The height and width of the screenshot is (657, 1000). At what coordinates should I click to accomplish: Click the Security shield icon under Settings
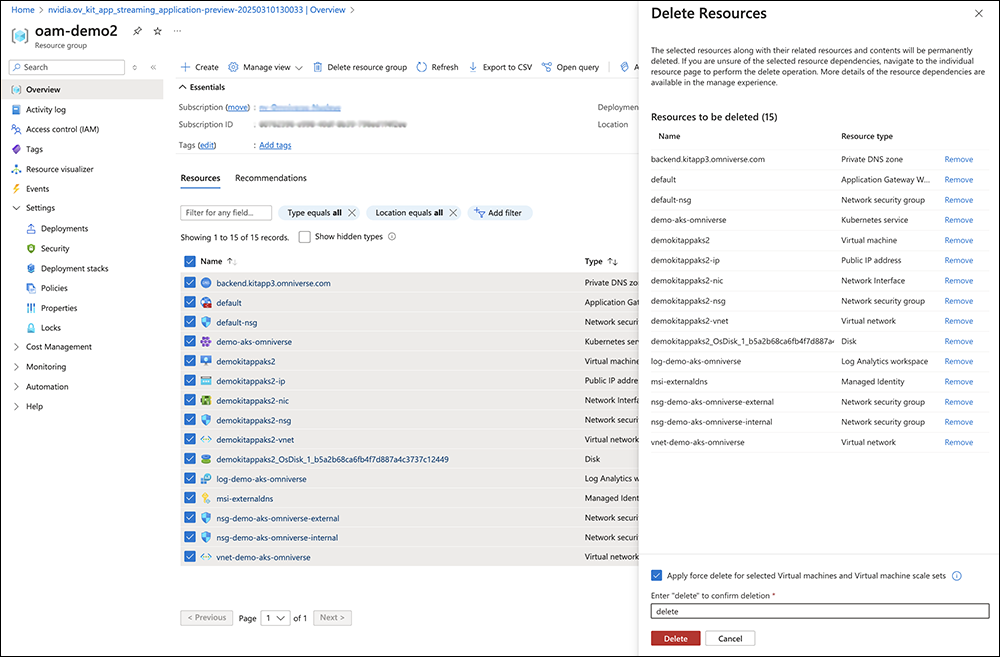[31, 248]
